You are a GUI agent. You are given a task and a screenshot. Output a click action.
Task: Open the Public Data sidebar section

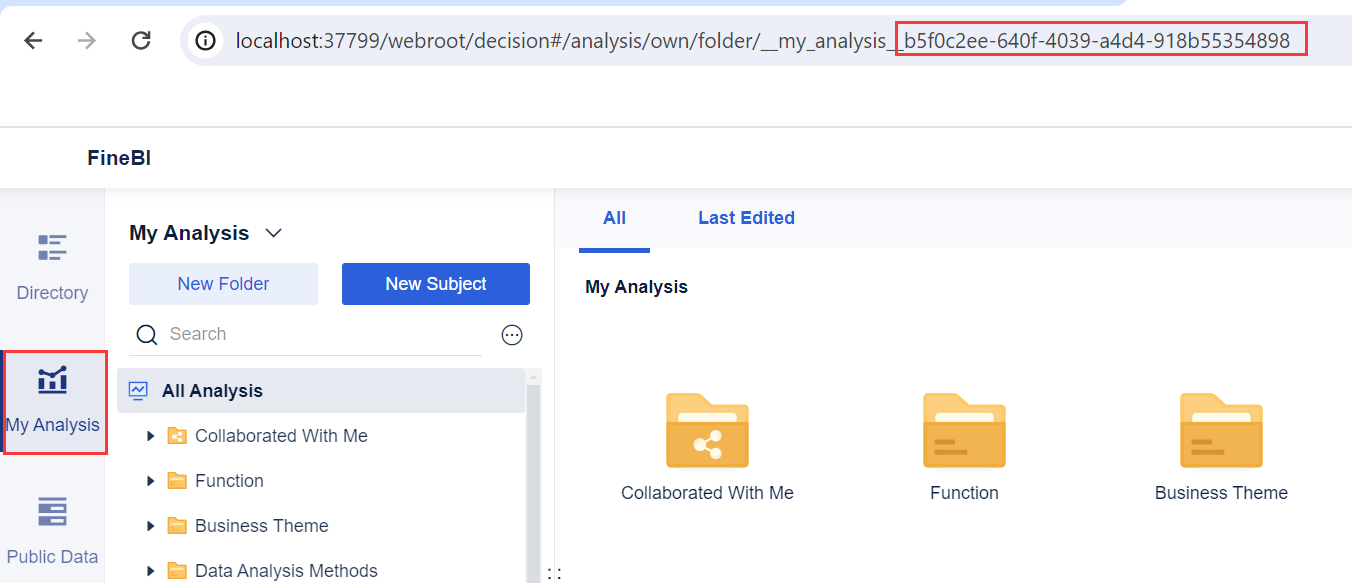[52, 531]
